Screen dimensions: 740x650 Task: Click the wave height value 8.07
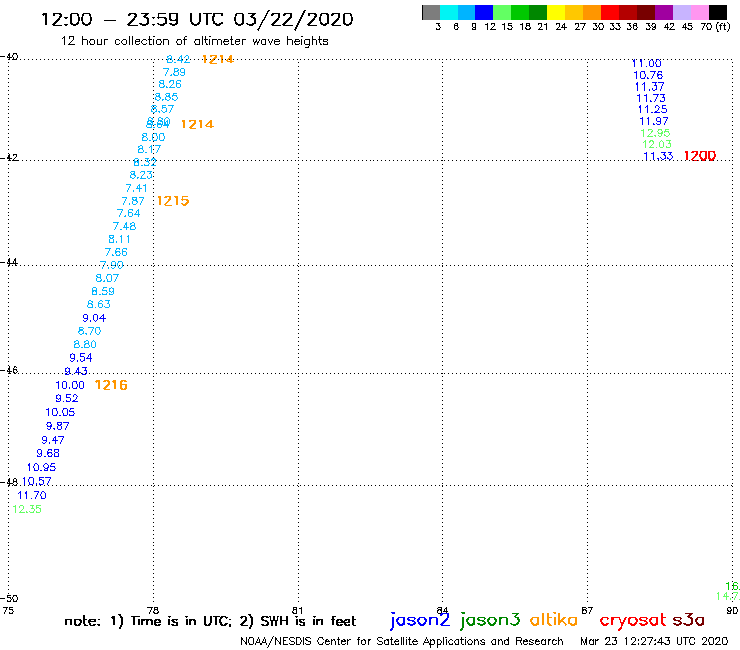coord(107,278)
